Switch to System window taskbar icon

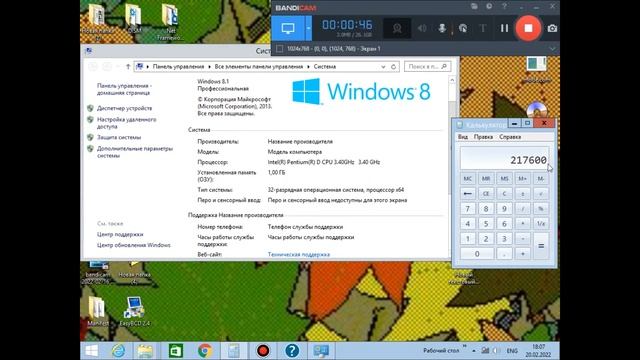pyautogui.click(x=321, y=351)
